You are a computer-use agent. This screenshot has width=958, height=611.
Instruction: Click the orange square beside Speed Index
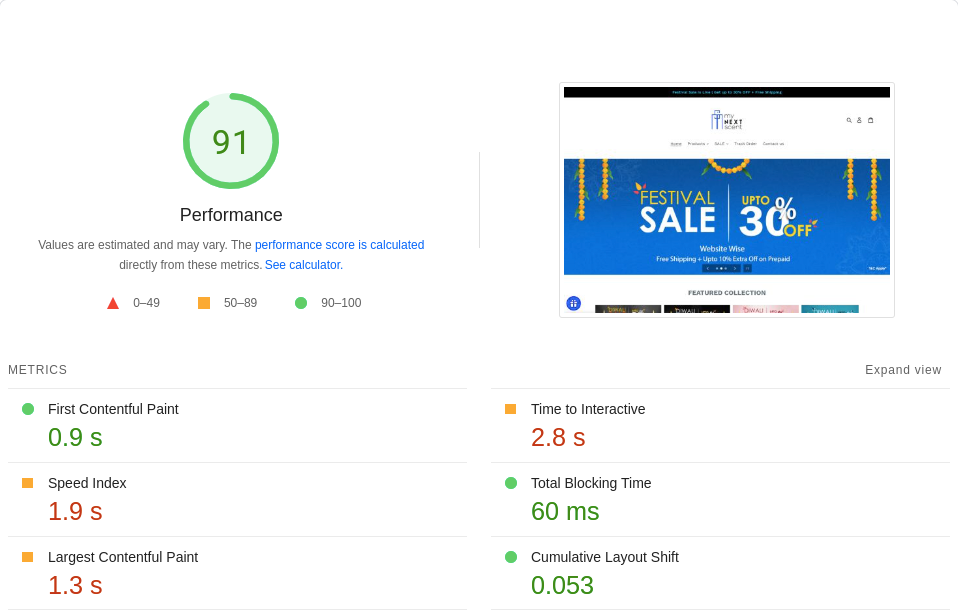28,483
